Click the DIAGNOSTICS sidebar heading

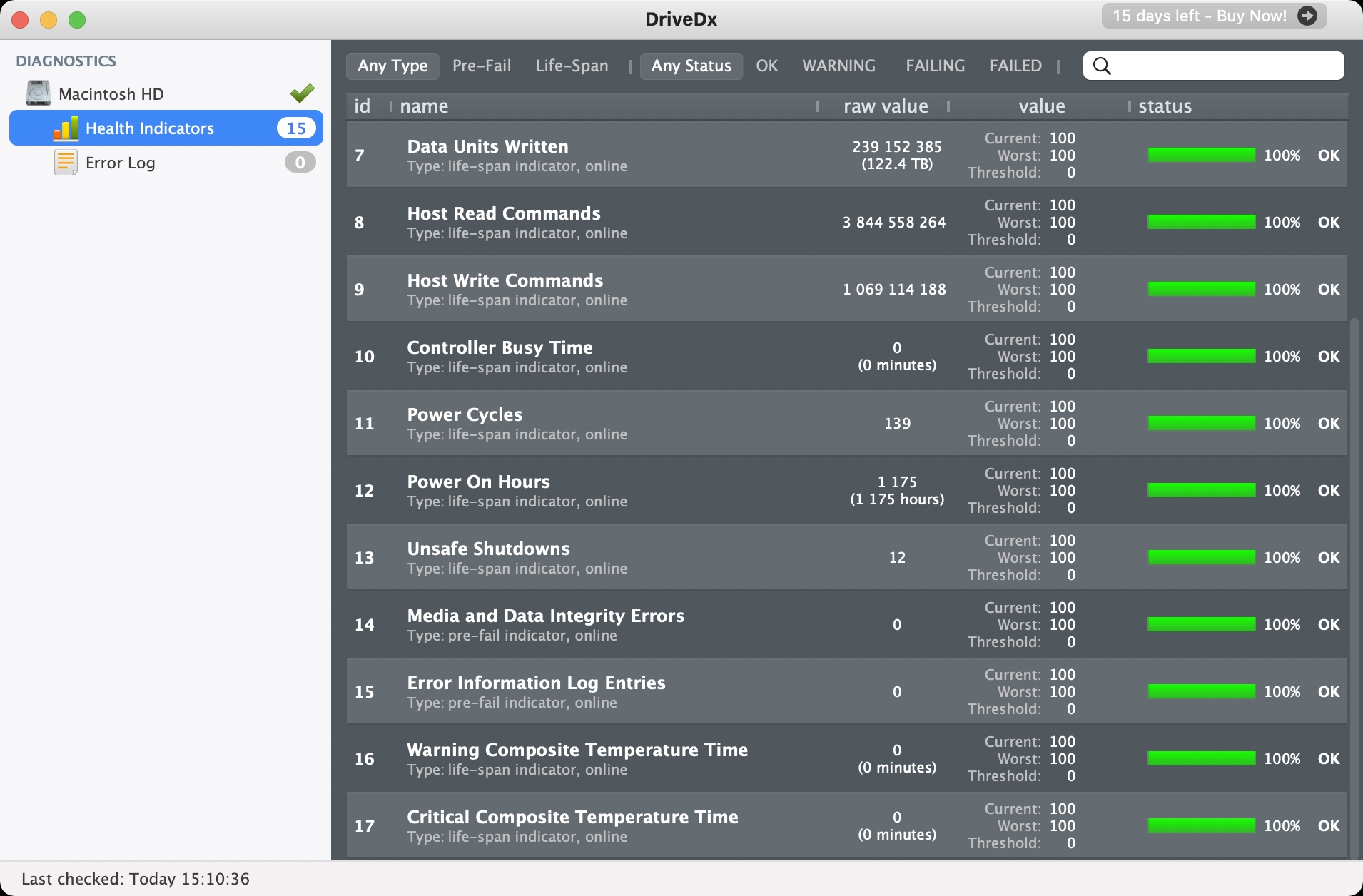coord(66,61)
